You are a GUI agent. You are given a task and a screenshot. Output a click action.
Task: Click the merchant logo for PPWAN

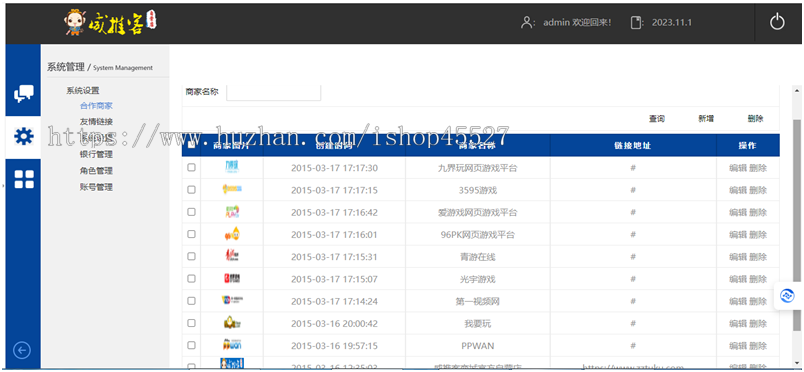tap(232, 345)
